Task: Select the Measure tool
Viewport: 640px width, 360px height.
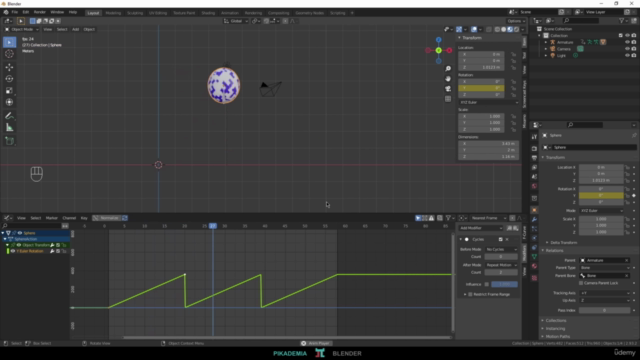Action: tap(9, 128)
